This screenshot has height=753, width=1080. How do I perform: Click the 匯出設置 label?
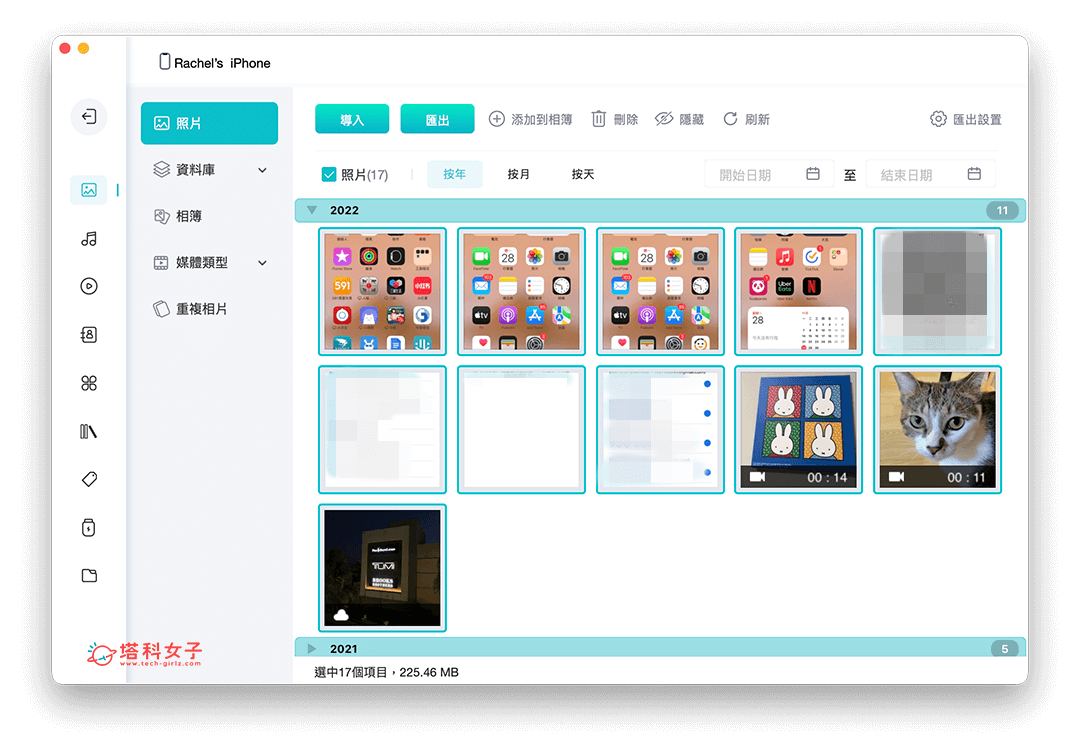click(977, 119)
